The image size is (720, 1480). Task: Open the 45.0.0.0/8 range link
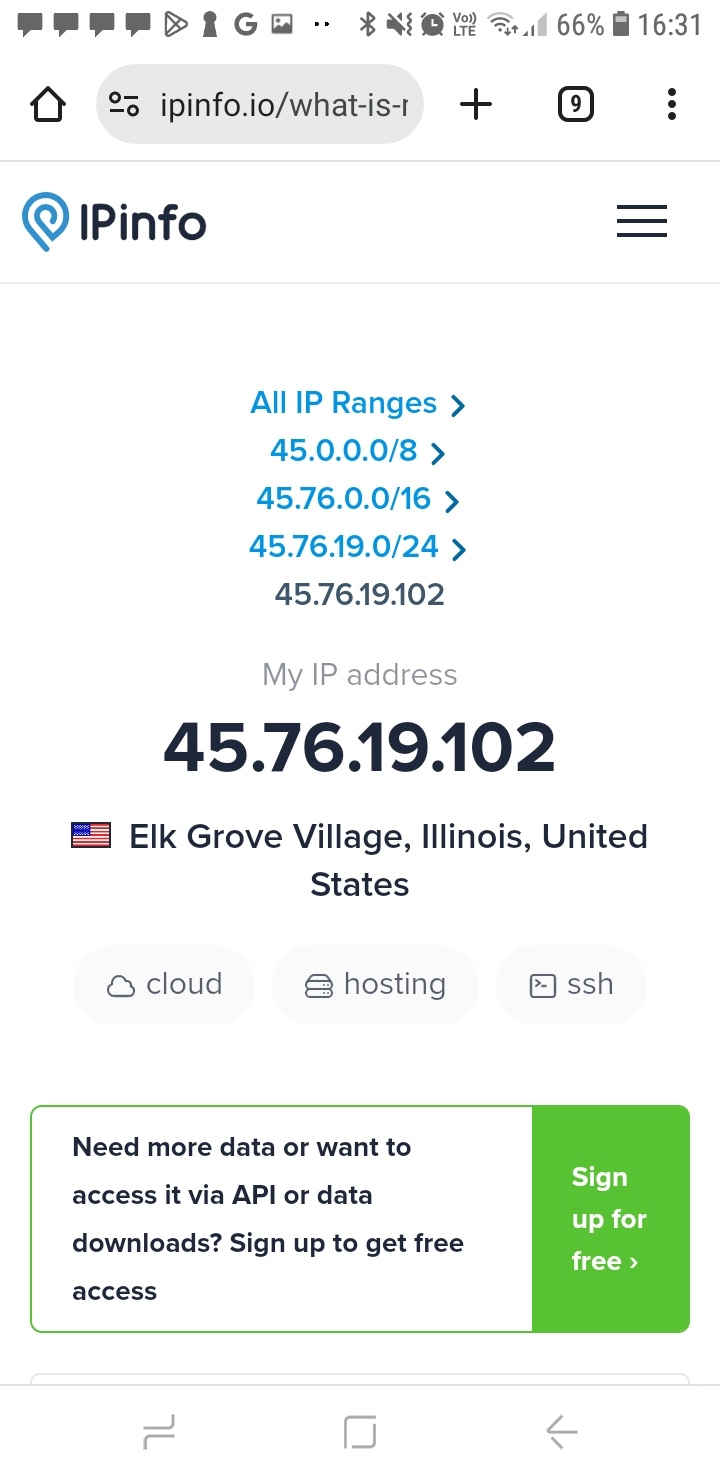click(x=343, y=451)
